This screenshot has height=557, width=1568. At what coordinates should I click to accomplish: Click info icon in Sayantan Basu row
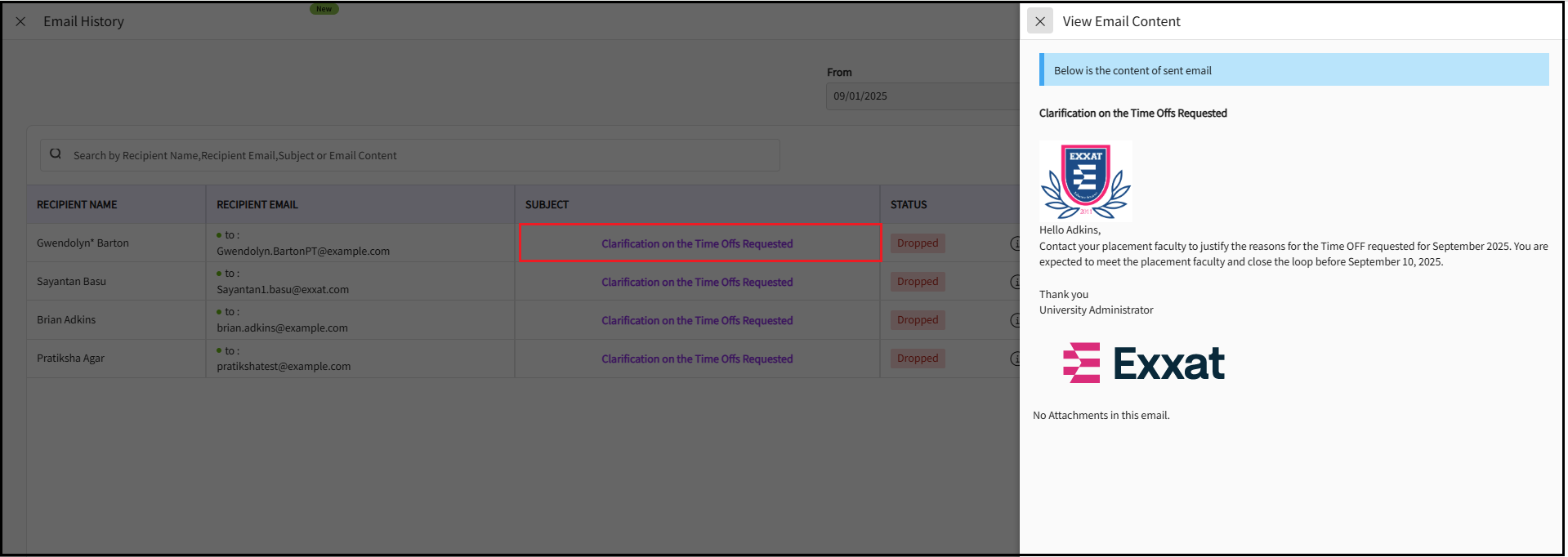[x=1015, y=282]
